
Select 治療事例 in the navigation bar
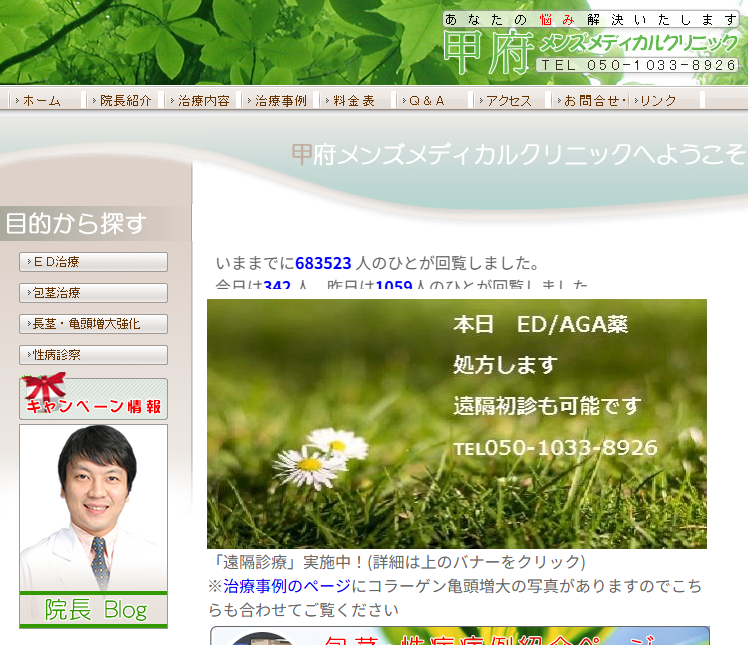point(280,101)
